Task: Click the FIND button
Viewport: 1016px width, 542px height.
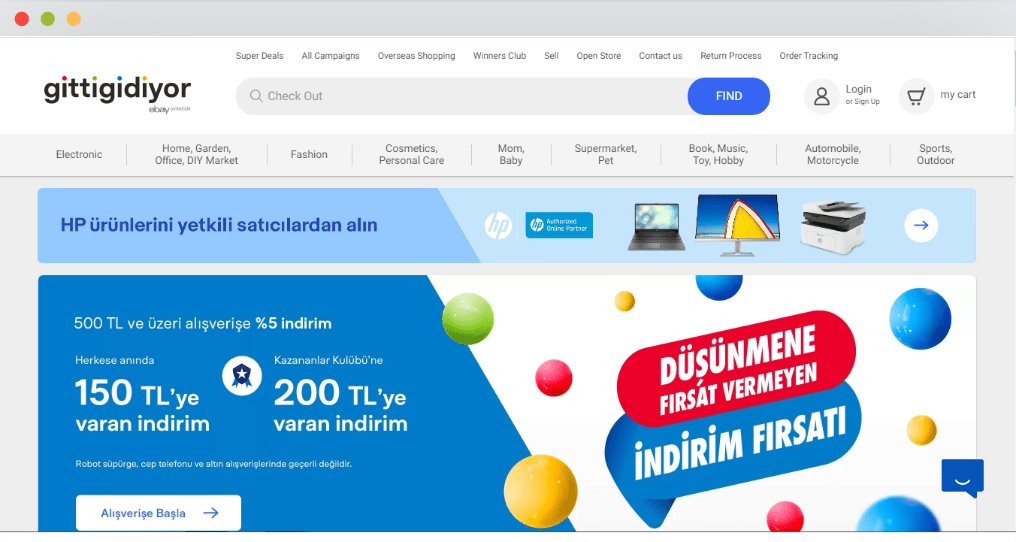Action: point(729,96)
